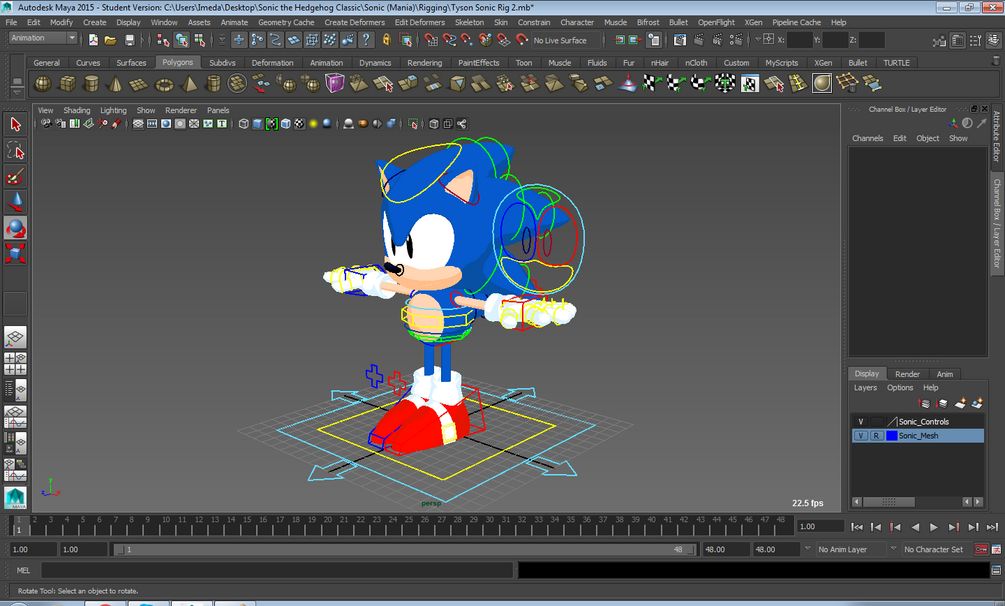
Task: Open the Skeleton menu
Action: pyautogui.click(x=469, y=22)
